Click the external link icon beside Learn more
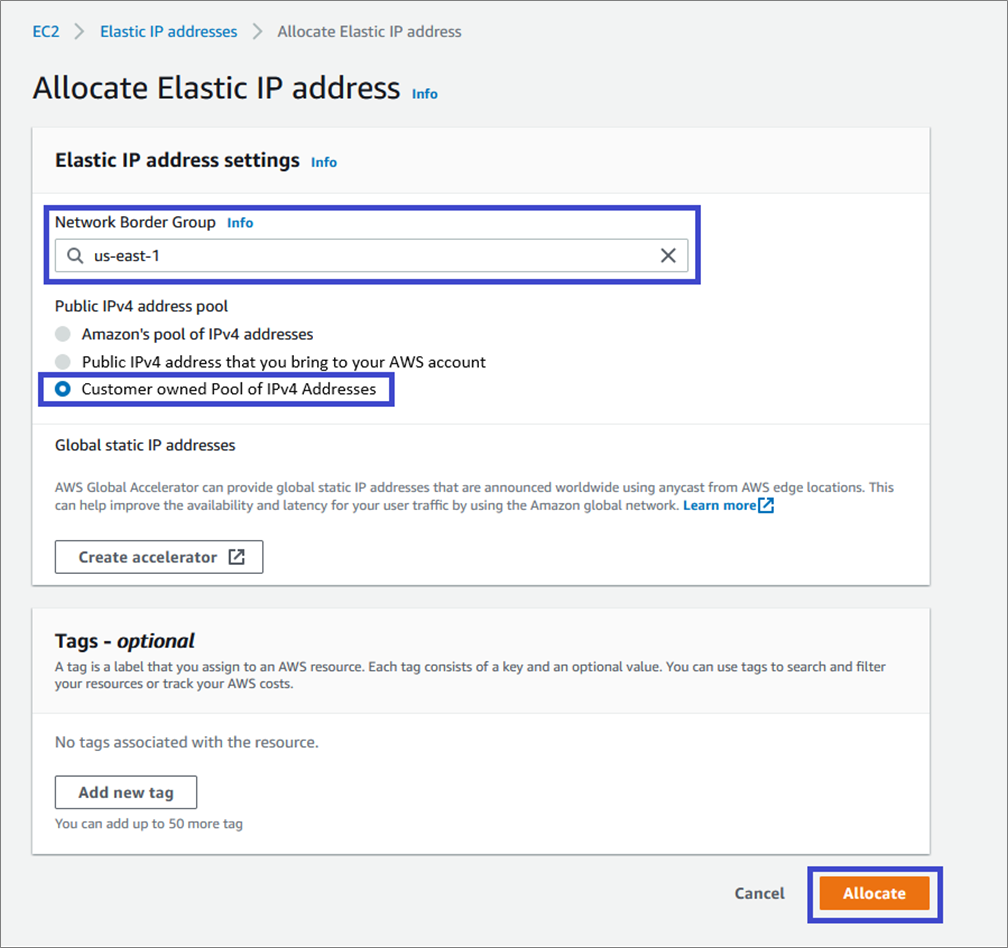The width and height of the screenshot is (1008, 948). pos(766,505)
